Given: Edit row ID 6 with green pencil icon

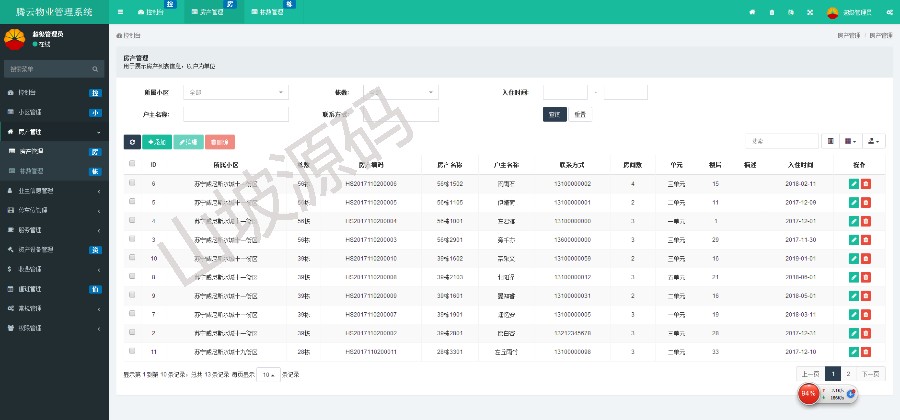Looking at the screenshot, I should (x=854, y=184).
